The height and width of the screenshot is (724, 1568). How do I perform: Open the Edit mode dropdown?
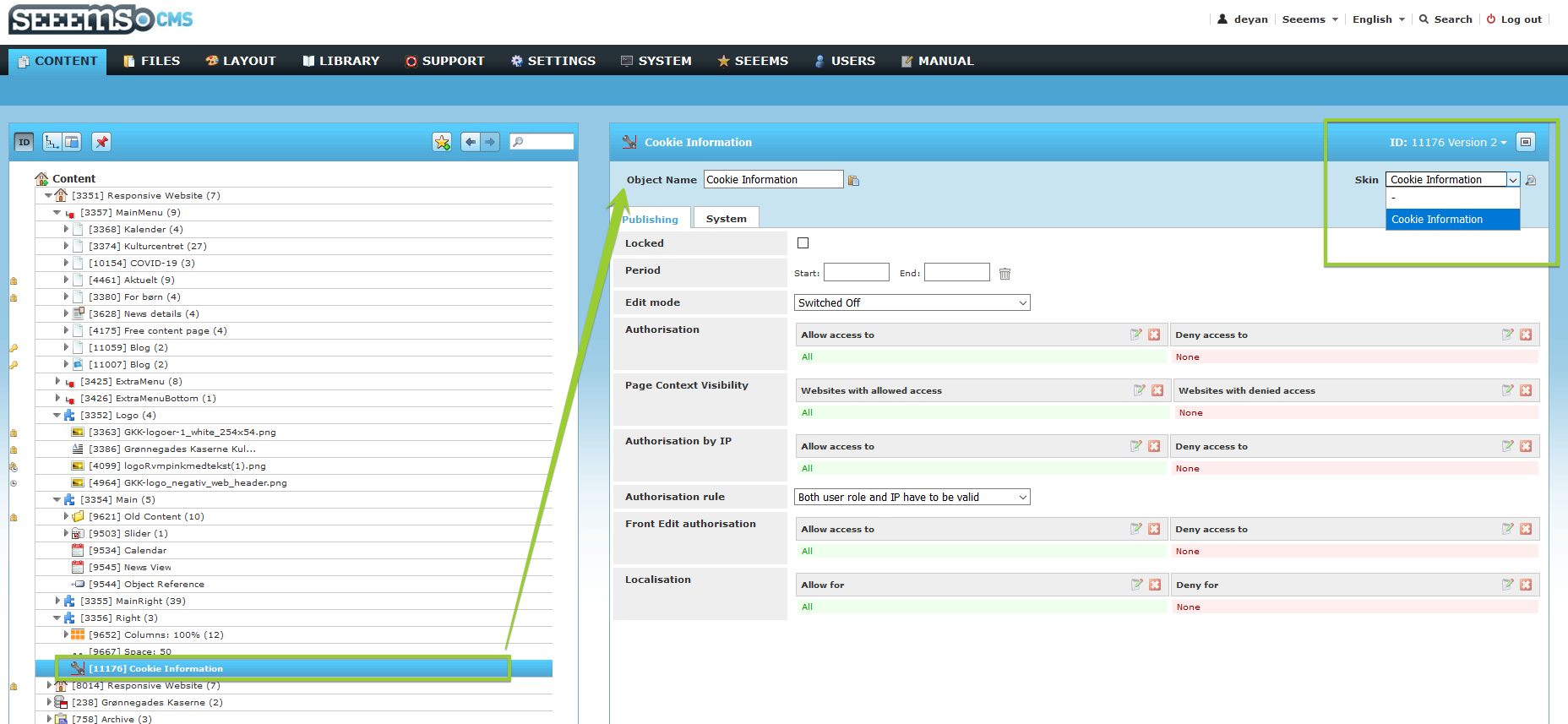(912, 302)
